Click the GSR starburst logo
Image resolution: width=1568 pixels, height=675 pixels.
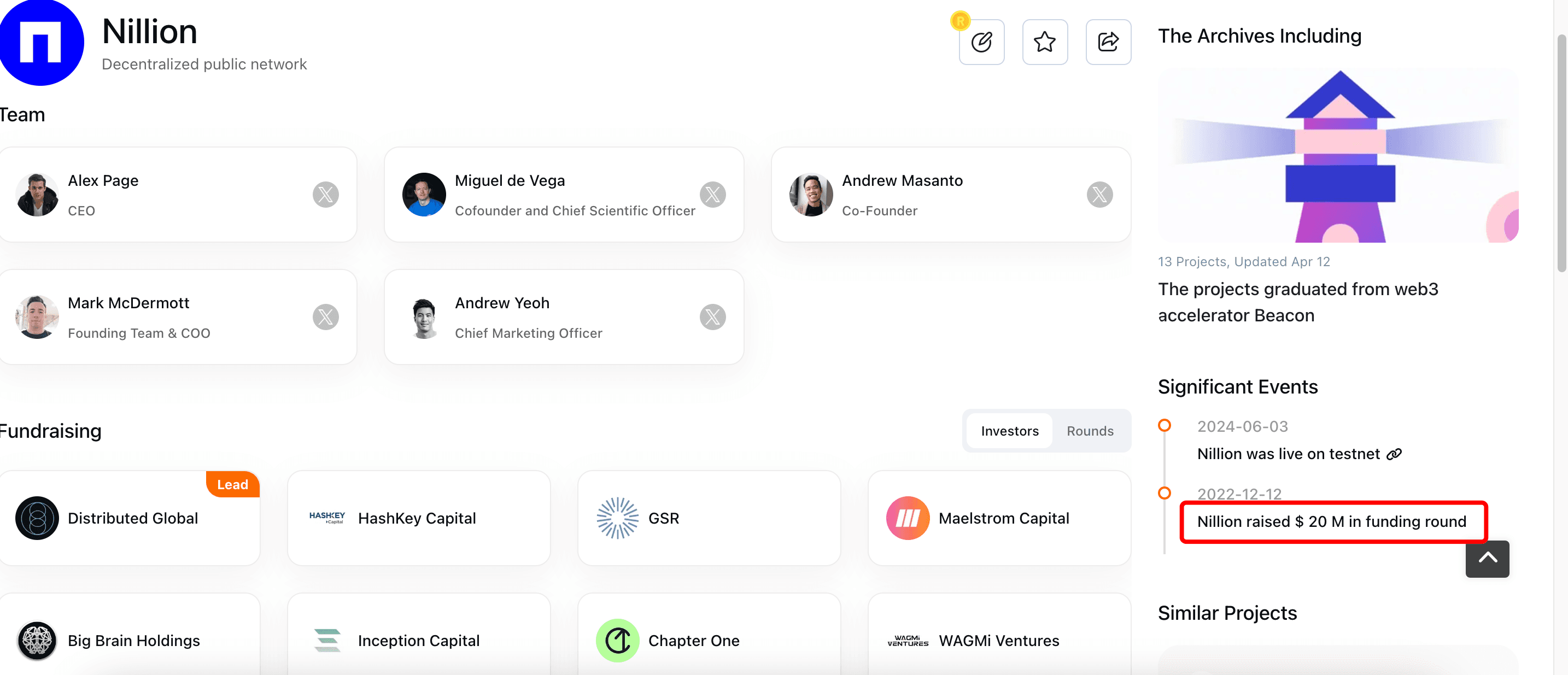tap(617, 518)
